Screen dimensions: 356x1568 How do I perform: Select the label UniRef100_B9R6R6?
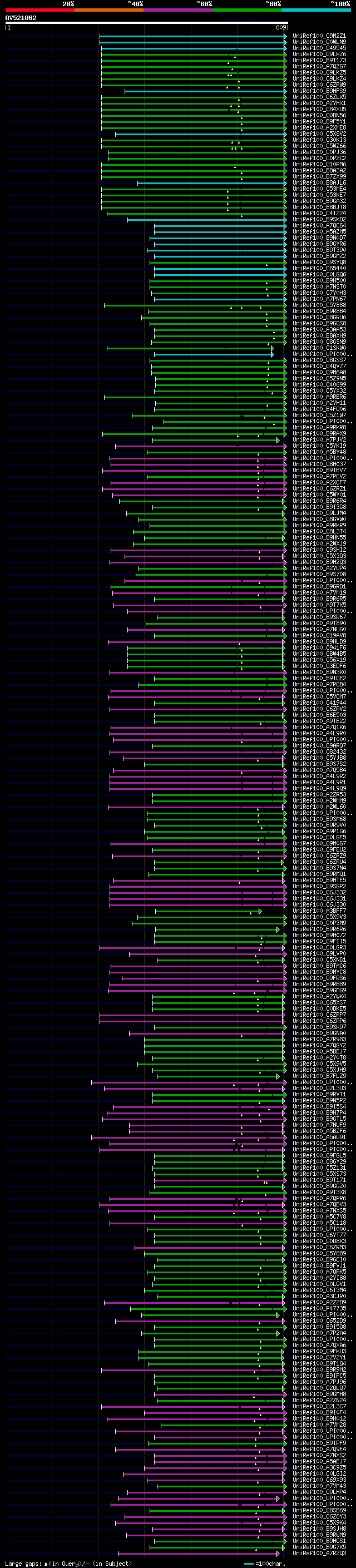pos(319,929)
